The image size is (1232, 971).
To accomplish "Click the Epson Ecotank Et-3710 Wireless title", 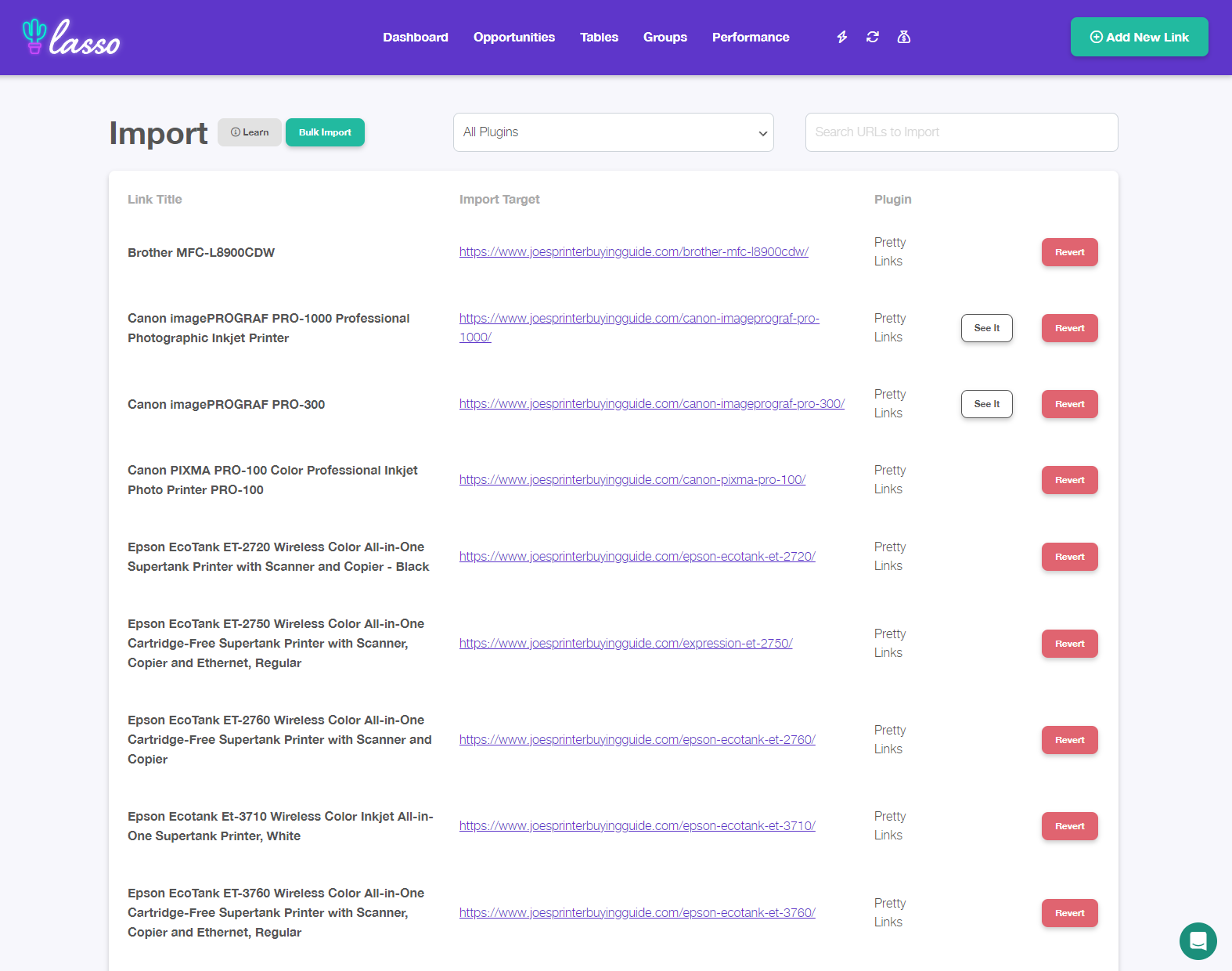I will tap(280, 826).
